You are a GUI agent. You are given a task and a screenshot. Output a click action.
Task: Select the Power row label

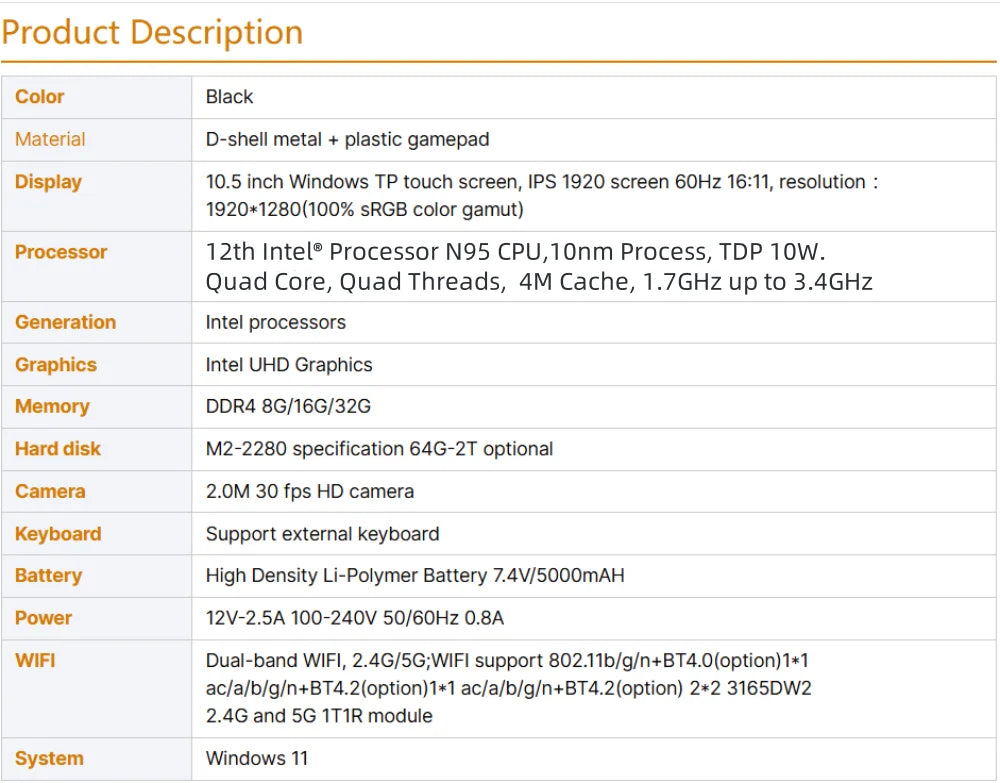click(x=44, y=618)
